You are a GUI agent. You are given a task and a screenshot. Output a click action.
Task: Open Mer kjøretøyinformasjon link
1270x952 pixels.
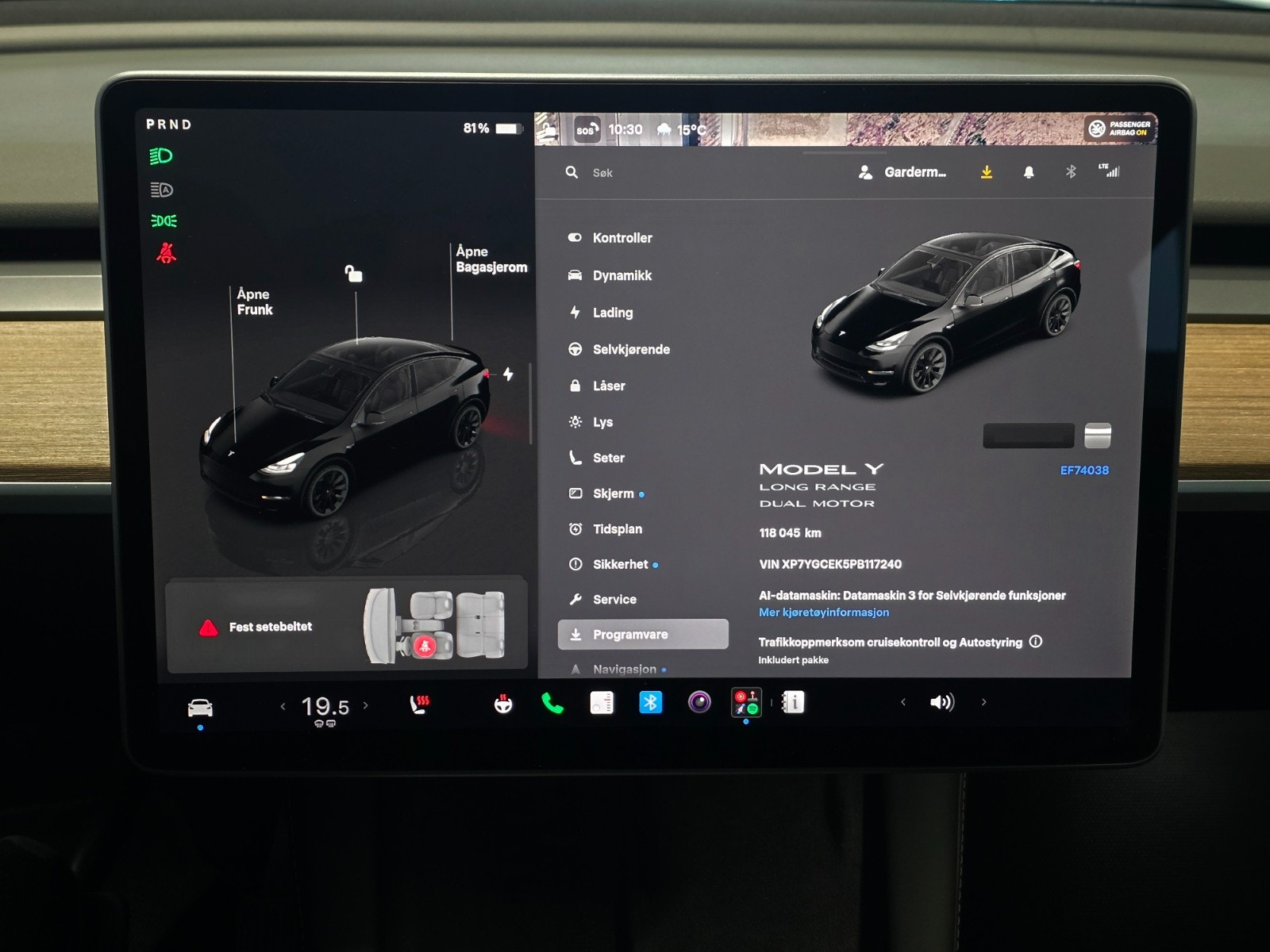[824, 612]
